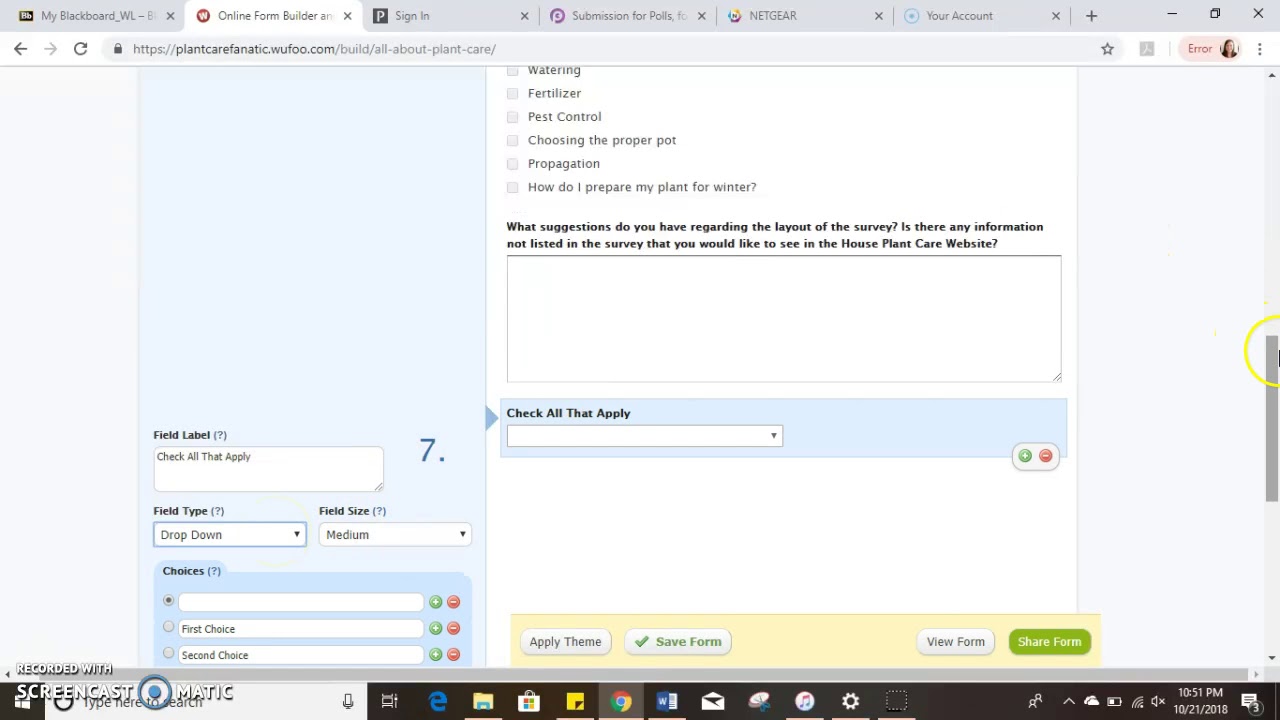View site security lock information

118,49
